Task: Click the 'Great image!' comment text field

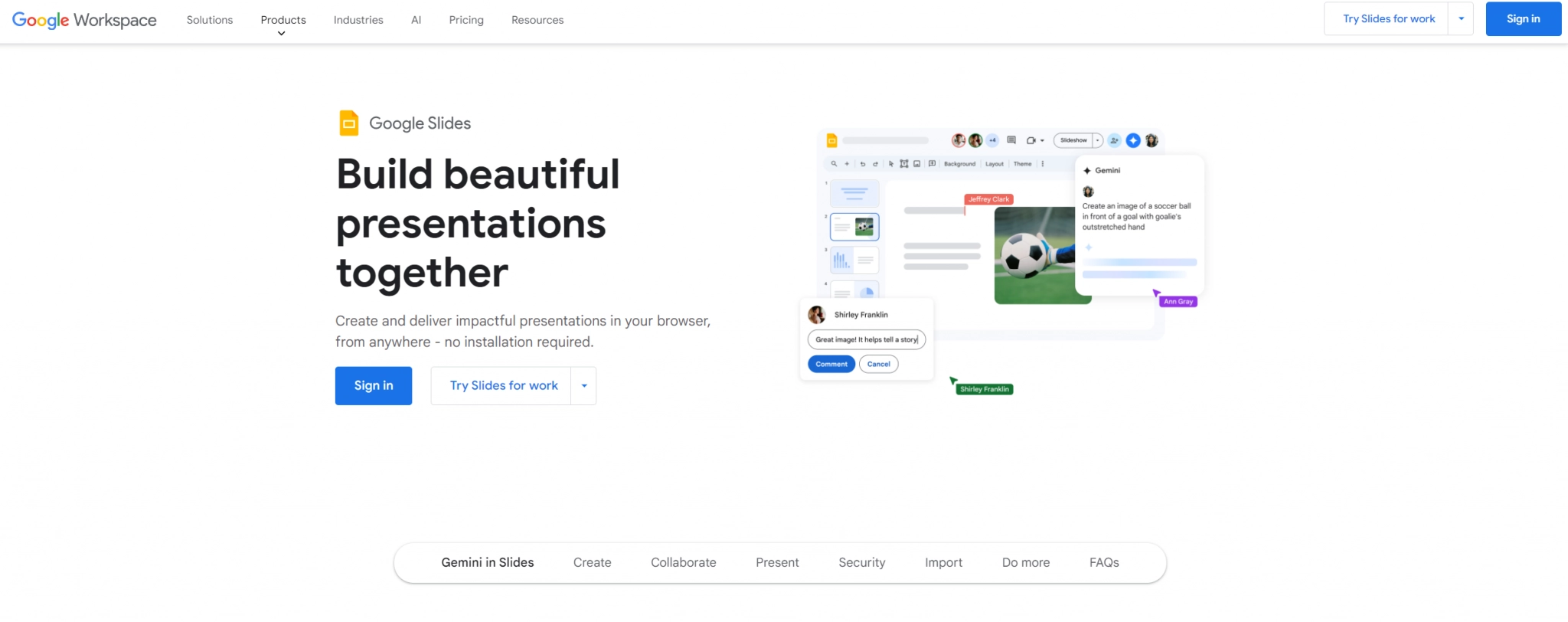Action: [866, 339]
